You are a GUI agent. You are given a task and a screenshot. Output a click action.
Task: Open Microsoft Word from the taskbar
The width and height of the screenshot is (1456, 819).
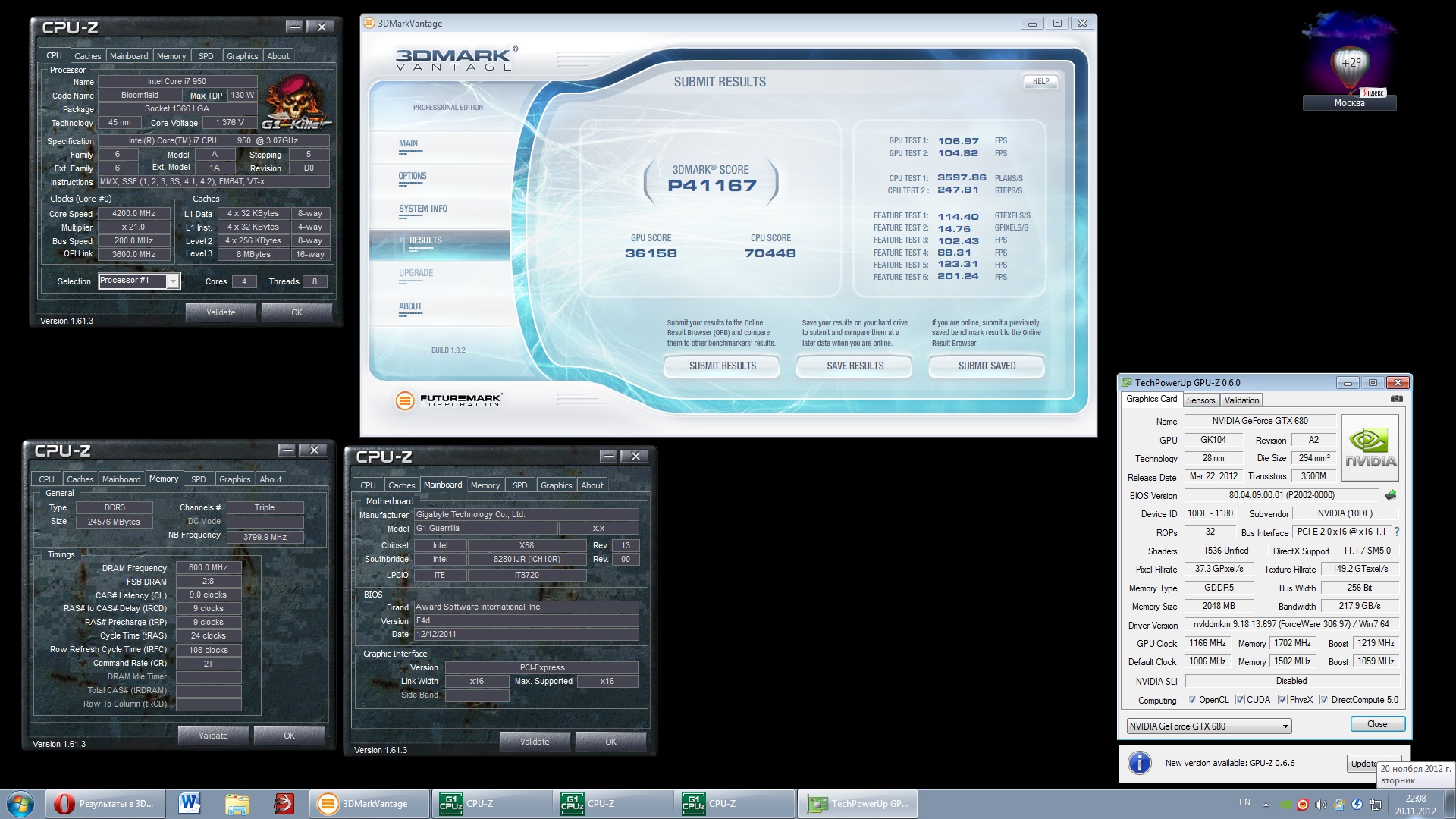click(x=190, y=803)
